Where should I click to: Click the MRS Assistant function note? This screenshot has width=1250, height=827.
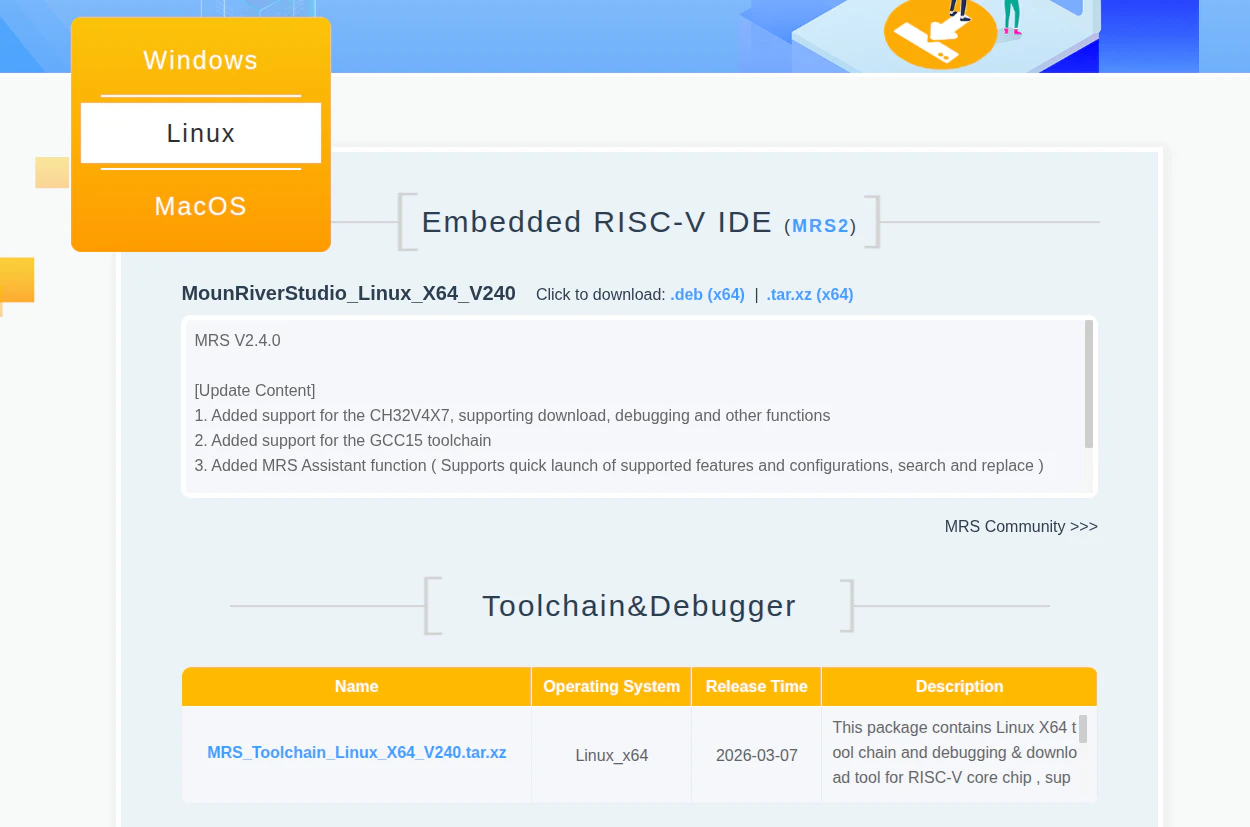click(x=619, y=465)
